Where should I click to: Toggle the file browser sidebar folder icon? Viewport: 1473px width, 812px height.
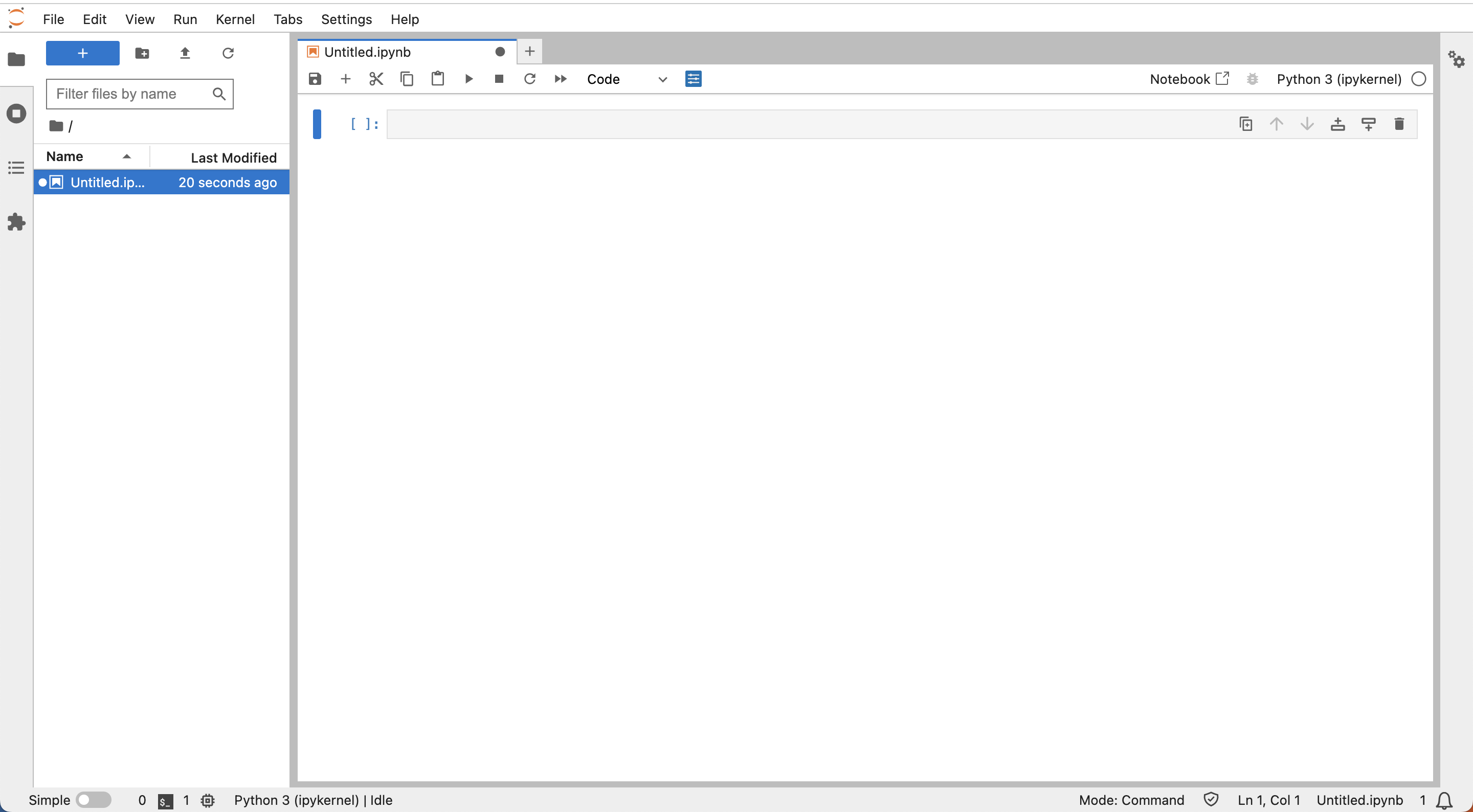16,59
